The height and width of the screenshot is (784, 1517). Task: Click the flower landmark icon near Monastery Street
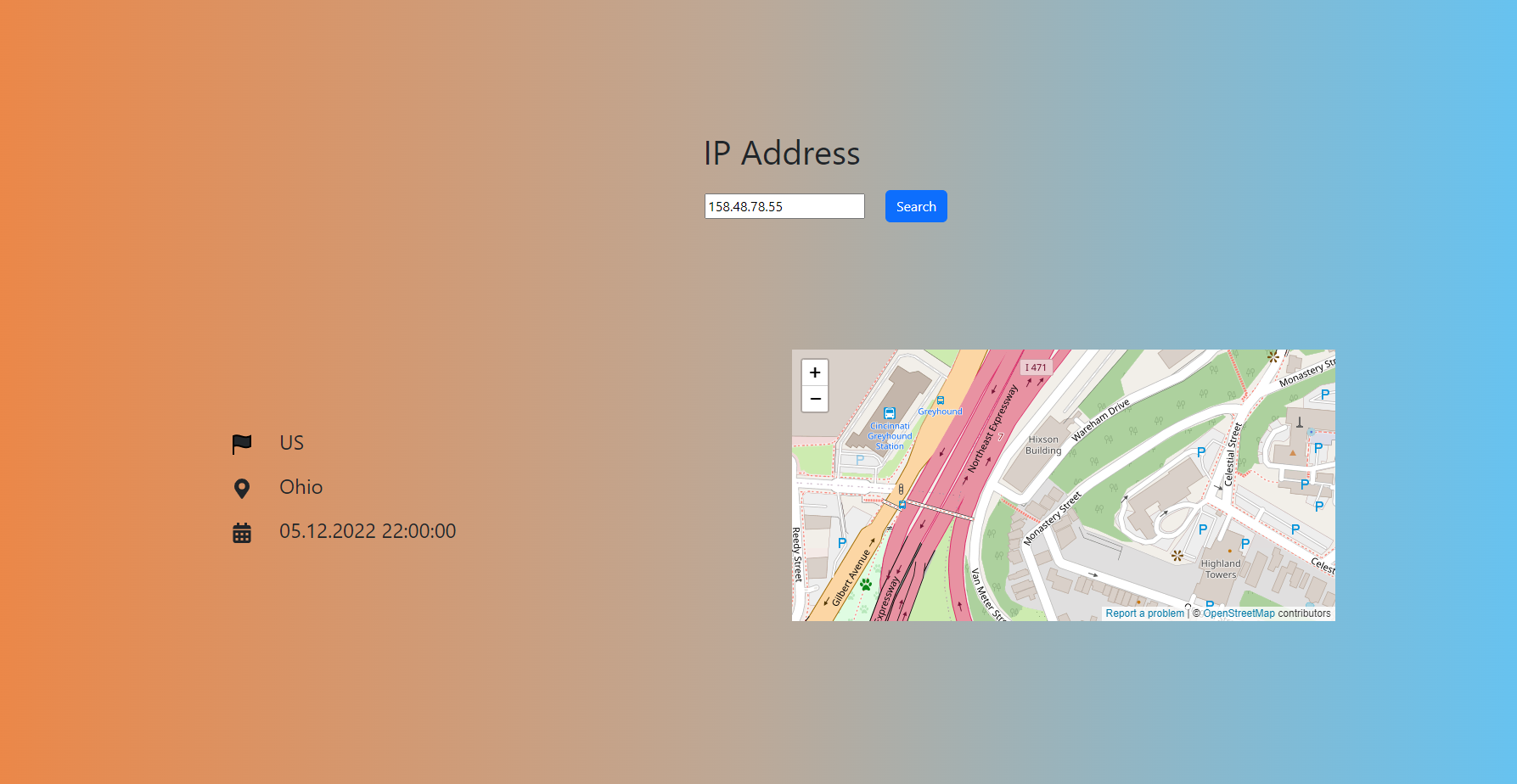click(1272, 357)
